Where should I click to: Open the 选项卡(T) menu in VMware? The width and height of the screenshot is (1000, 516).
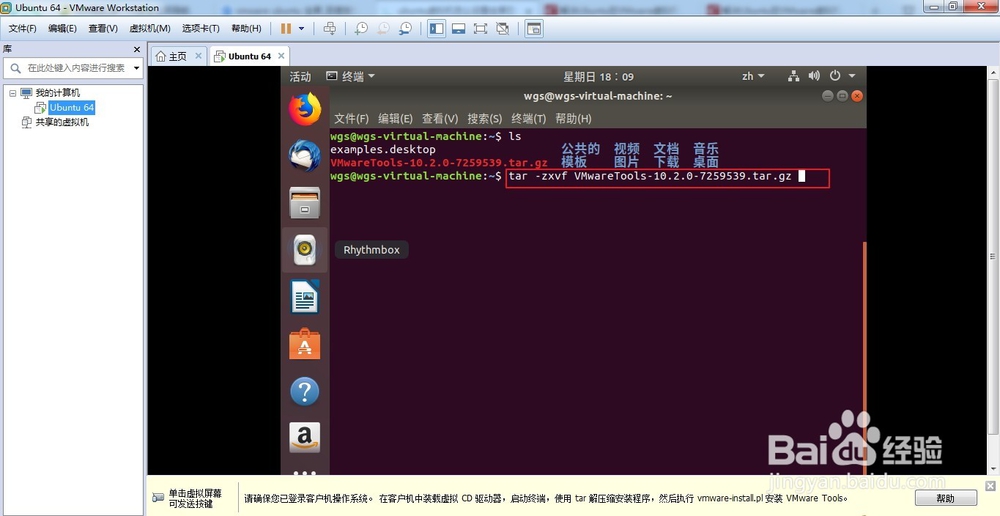point(201,29)
